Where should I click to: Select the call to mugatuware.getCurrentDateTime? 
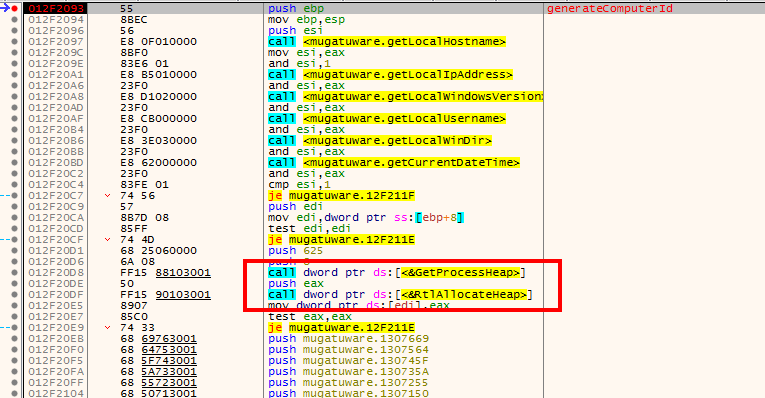pyautogui.click(x=394, y=162)
